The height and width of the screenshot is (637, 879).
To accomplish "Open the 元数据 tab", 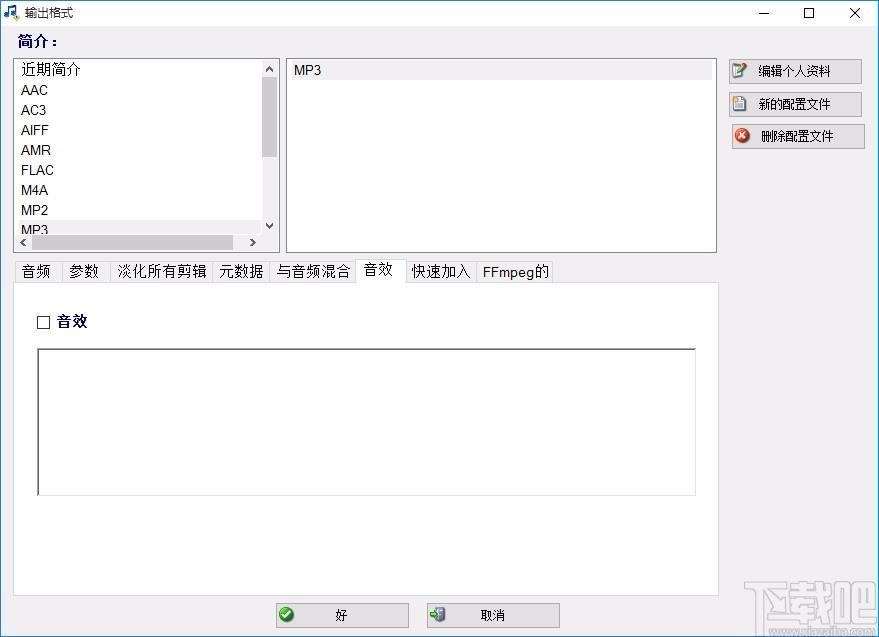I will coord(241,272).
